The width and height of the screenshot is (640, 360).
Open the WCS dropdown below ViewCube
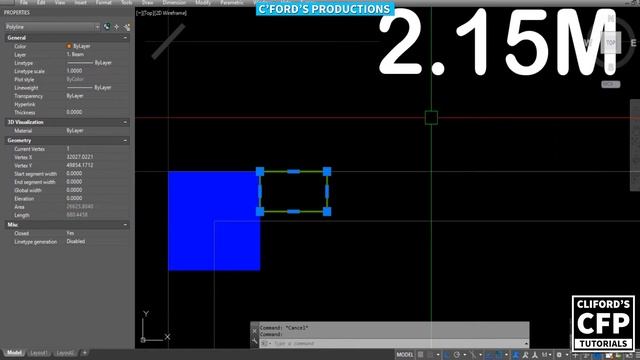pos(611,84)
